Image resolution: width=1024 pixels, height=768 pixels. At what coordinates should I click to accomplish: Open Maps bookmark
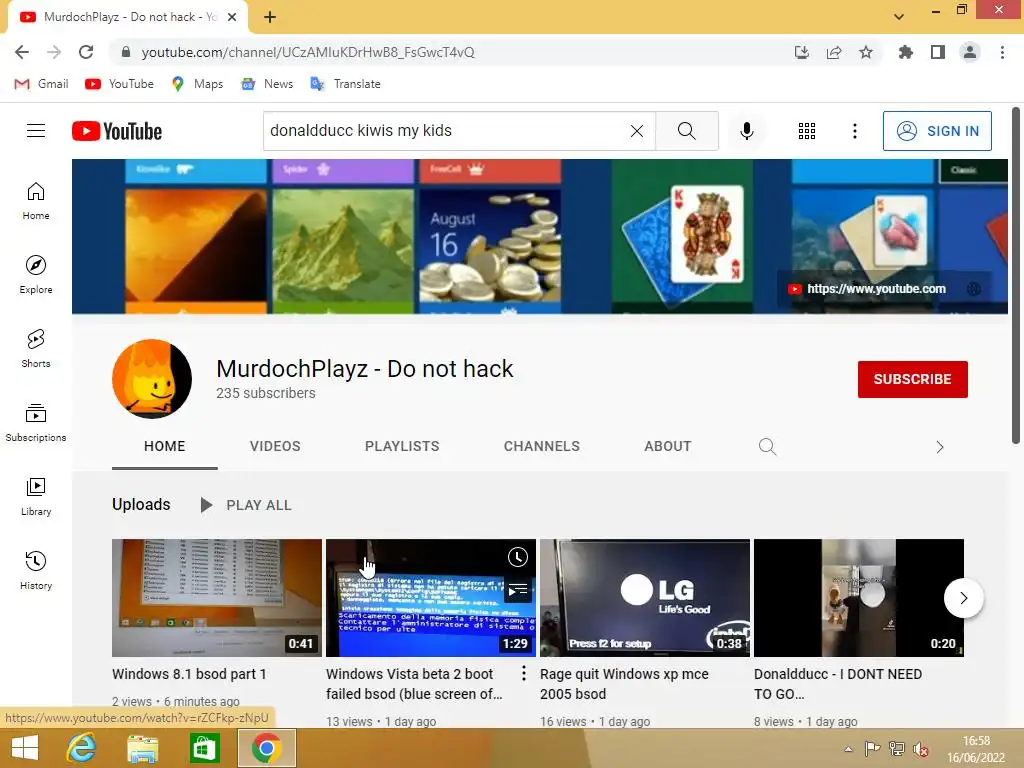[x=197, y=84]
